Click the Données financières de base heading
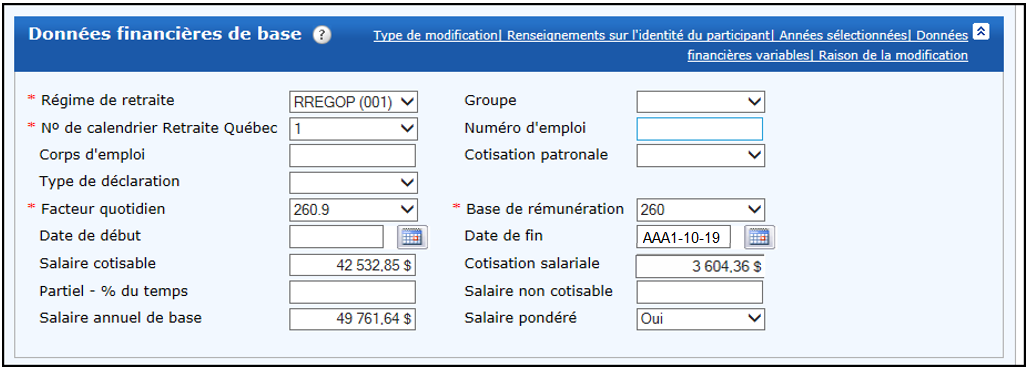This screenshot has width=1029, height=369. point(165,34)
